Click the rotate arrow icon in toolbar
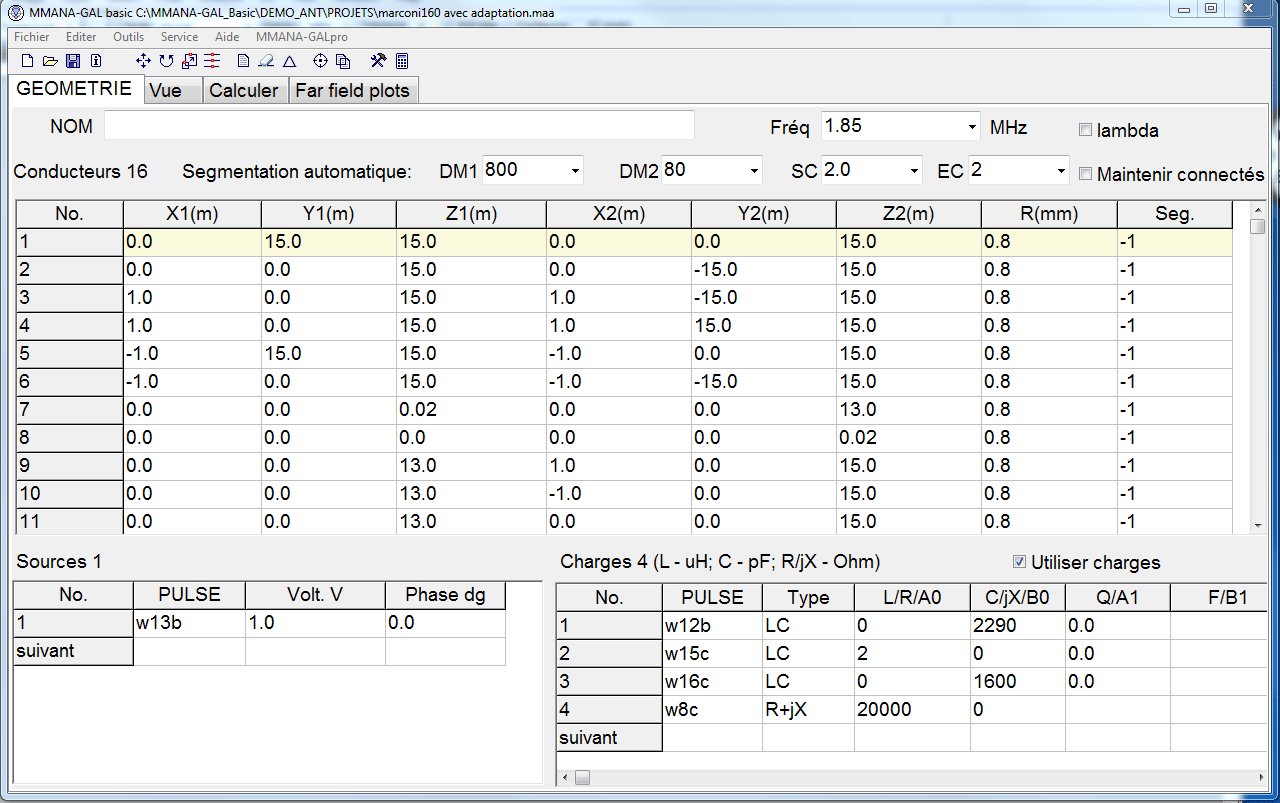This screenshot has height=803, width=1280. pos(166,61)
